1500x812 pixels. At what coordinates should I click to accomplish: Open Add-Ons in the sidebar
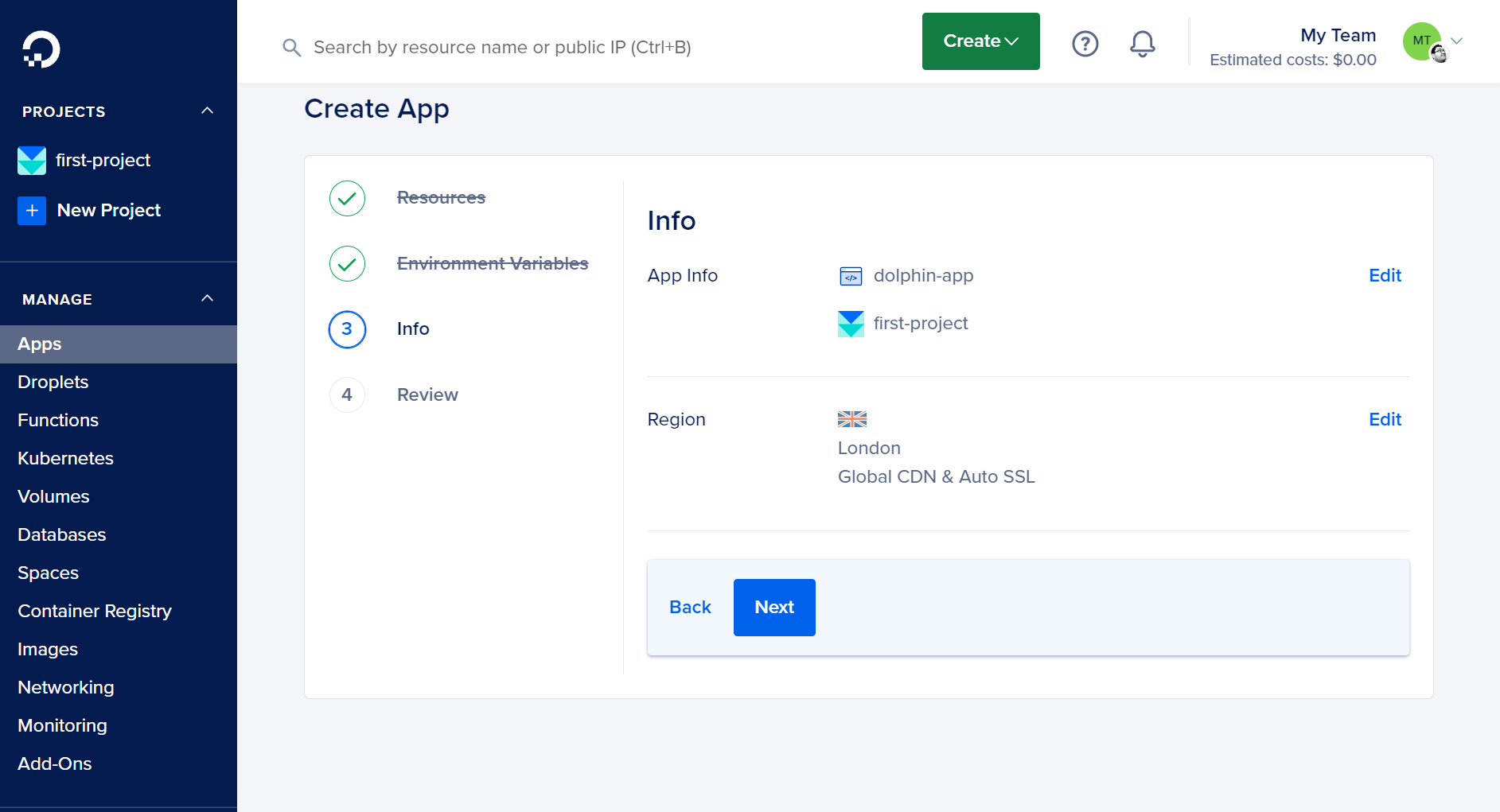tap(119, 764)
